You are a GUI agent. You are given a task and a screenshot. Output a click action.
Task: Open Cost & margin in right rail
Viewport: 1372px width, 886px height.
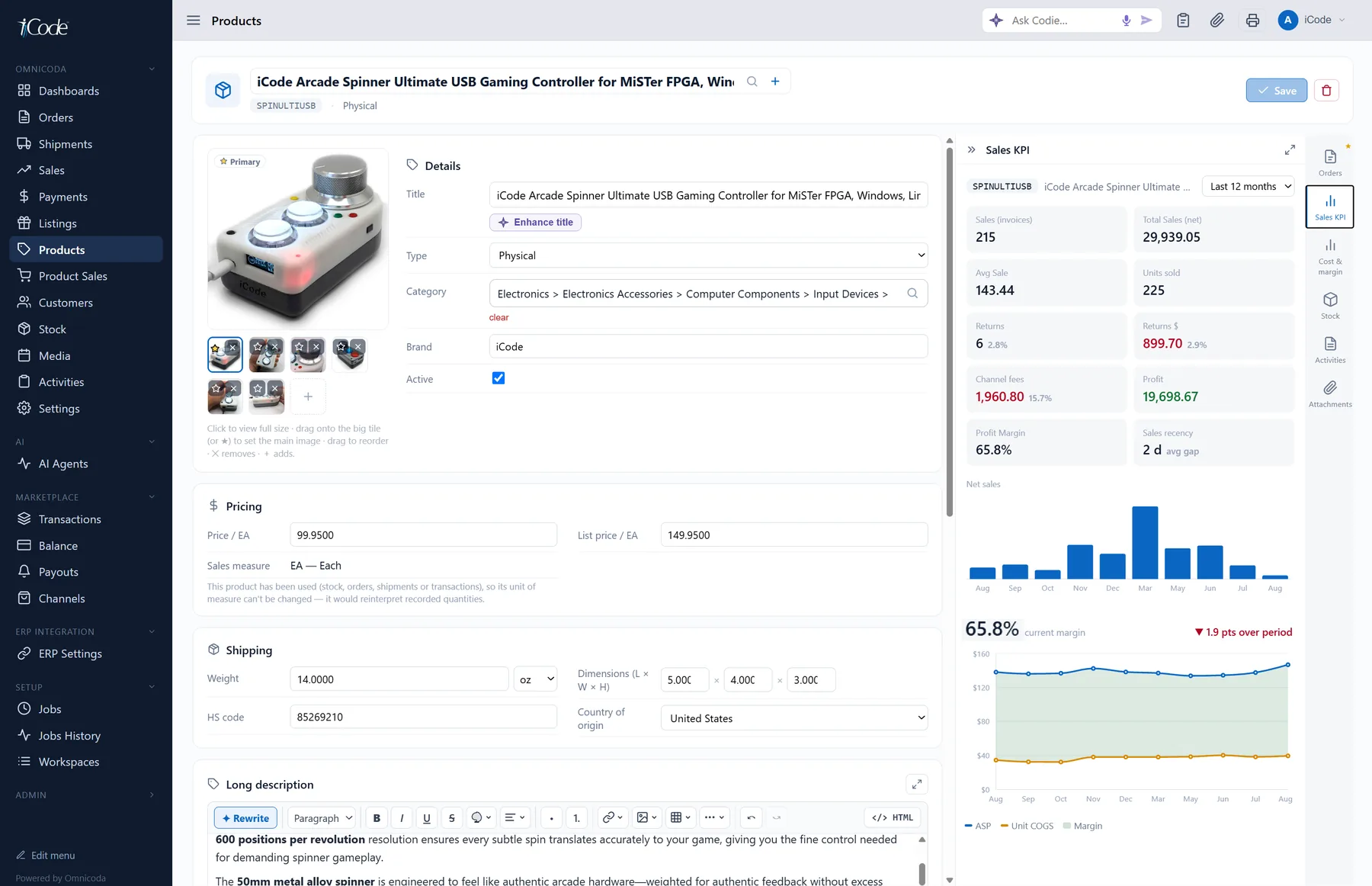1330,256
